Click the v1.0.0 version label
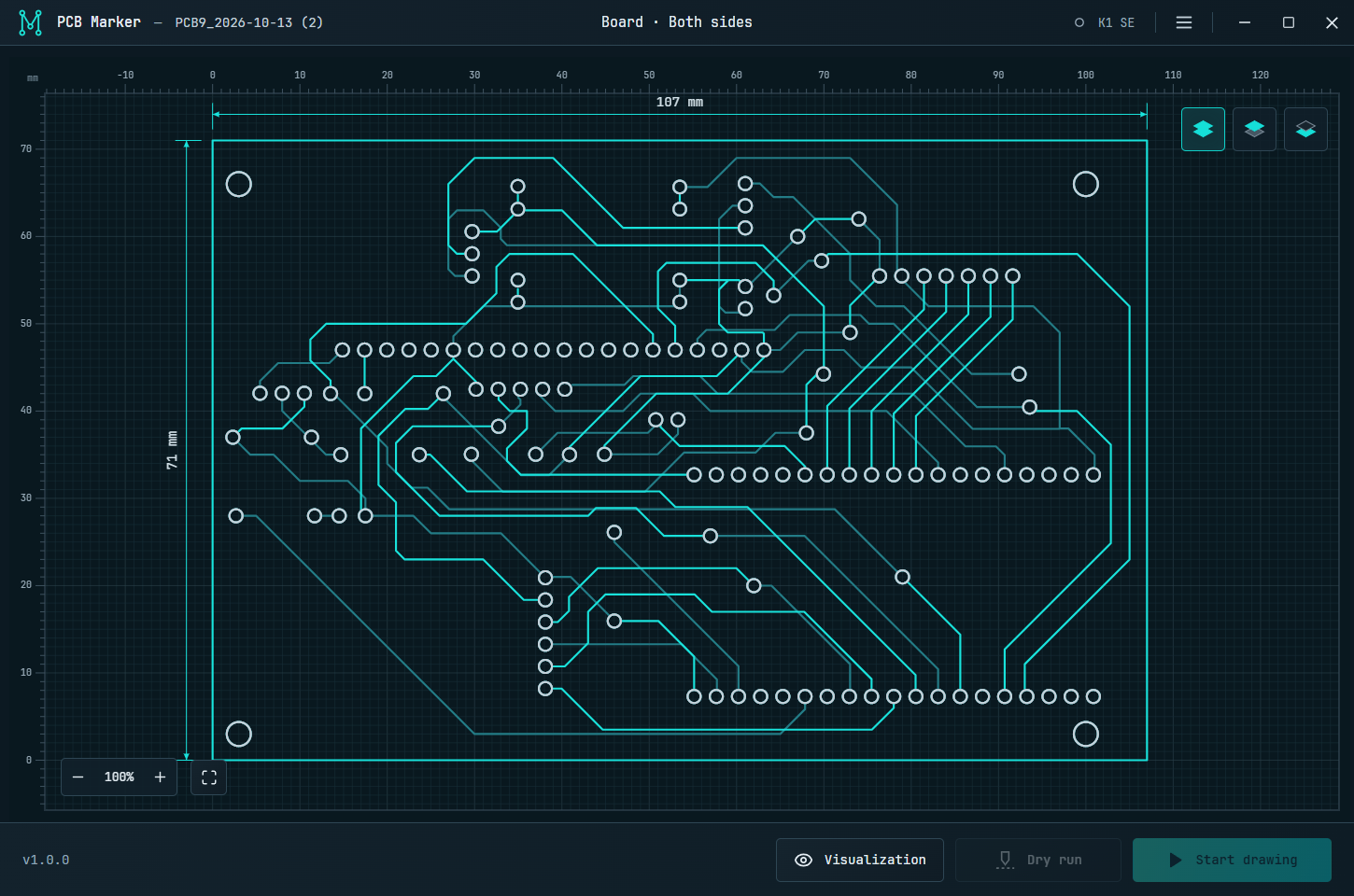Screen dimensions: 1354x896 click(46, 860)
